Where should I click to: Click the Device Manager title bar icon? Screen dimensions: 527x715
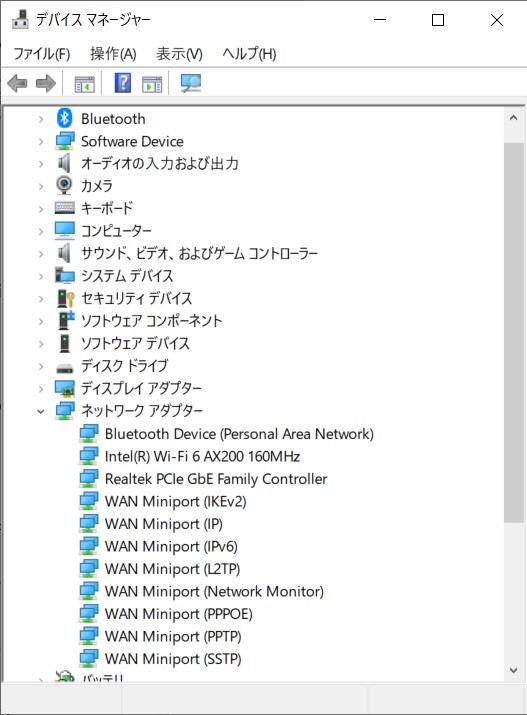coord(20,20)
